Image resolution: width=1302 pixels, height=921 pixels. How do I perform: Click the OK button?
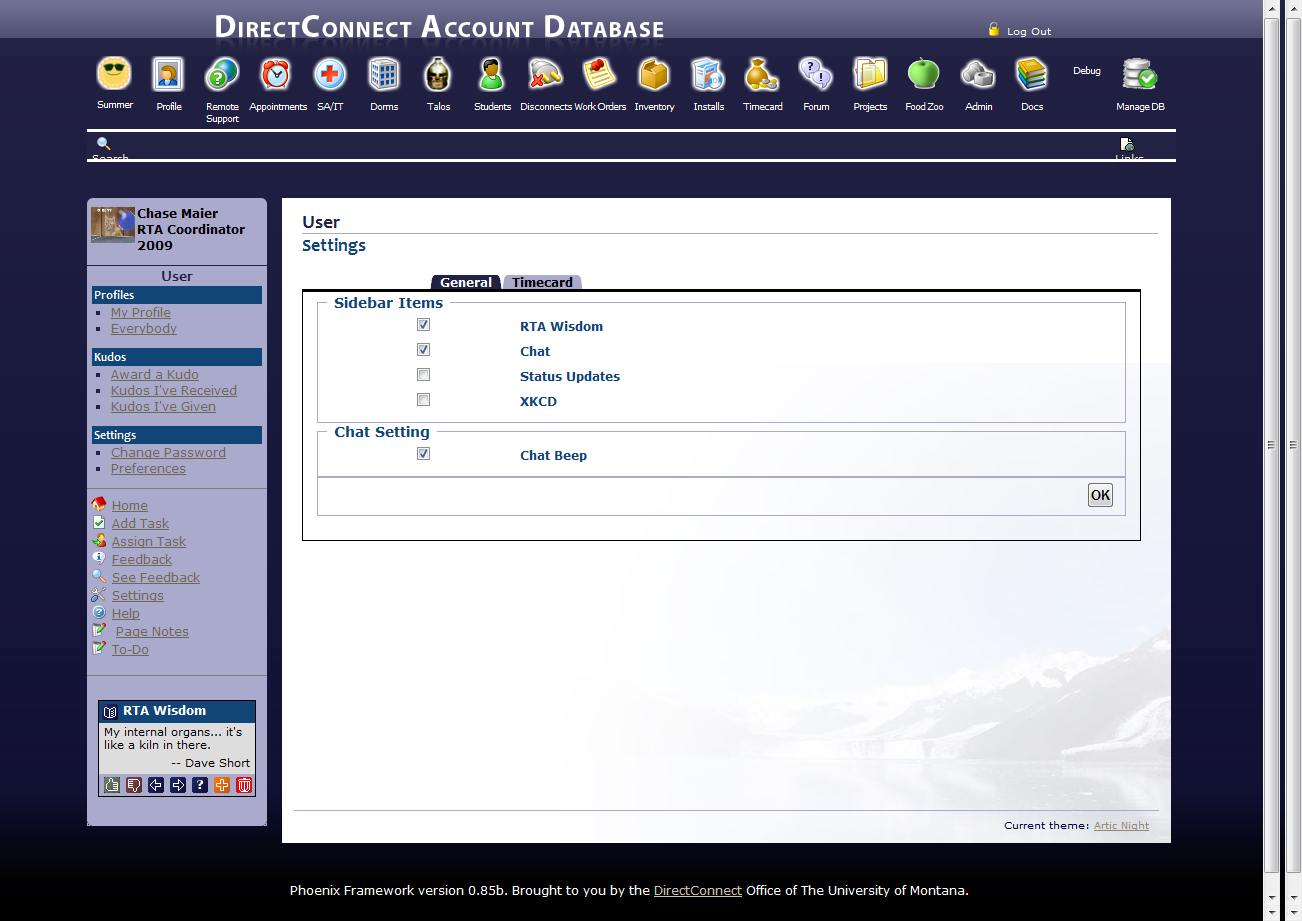coord(1100,495)
